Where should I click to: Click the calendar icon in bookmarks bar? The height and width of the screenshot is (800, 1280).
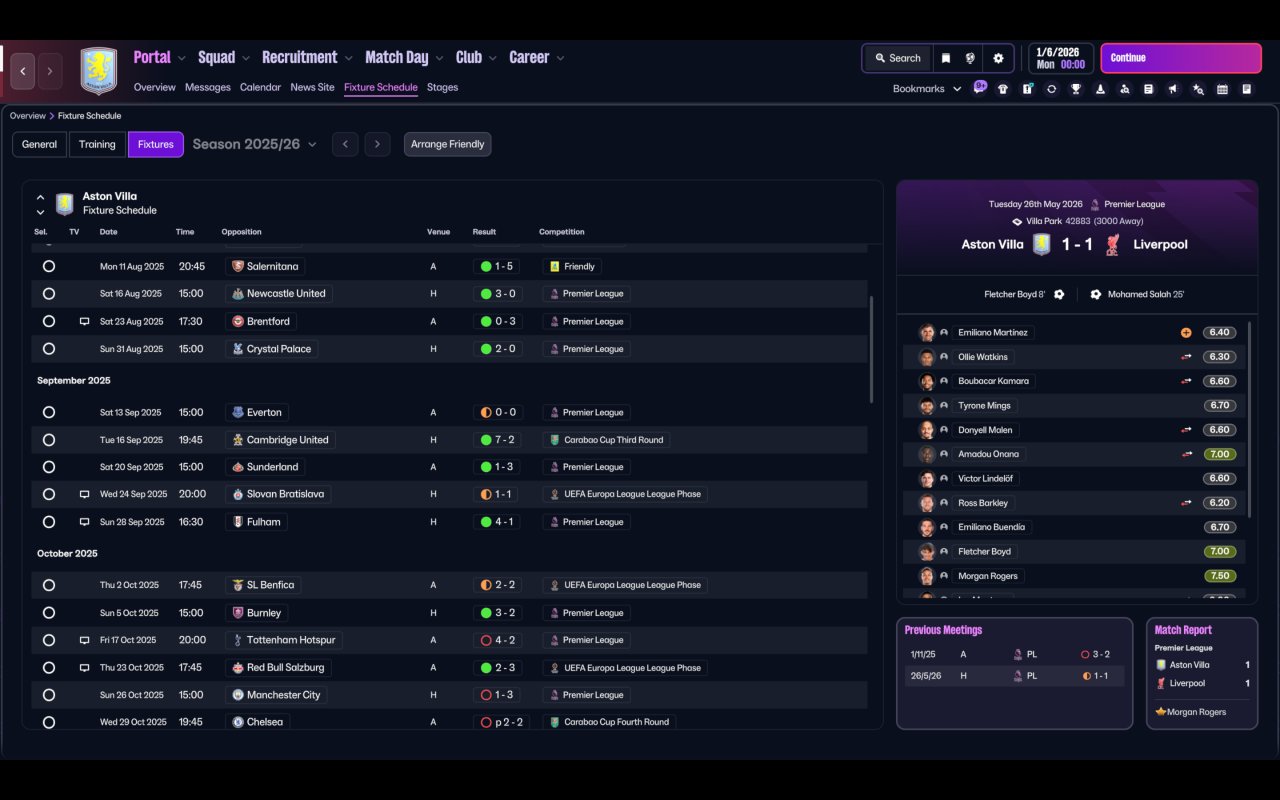(1222, 89)
